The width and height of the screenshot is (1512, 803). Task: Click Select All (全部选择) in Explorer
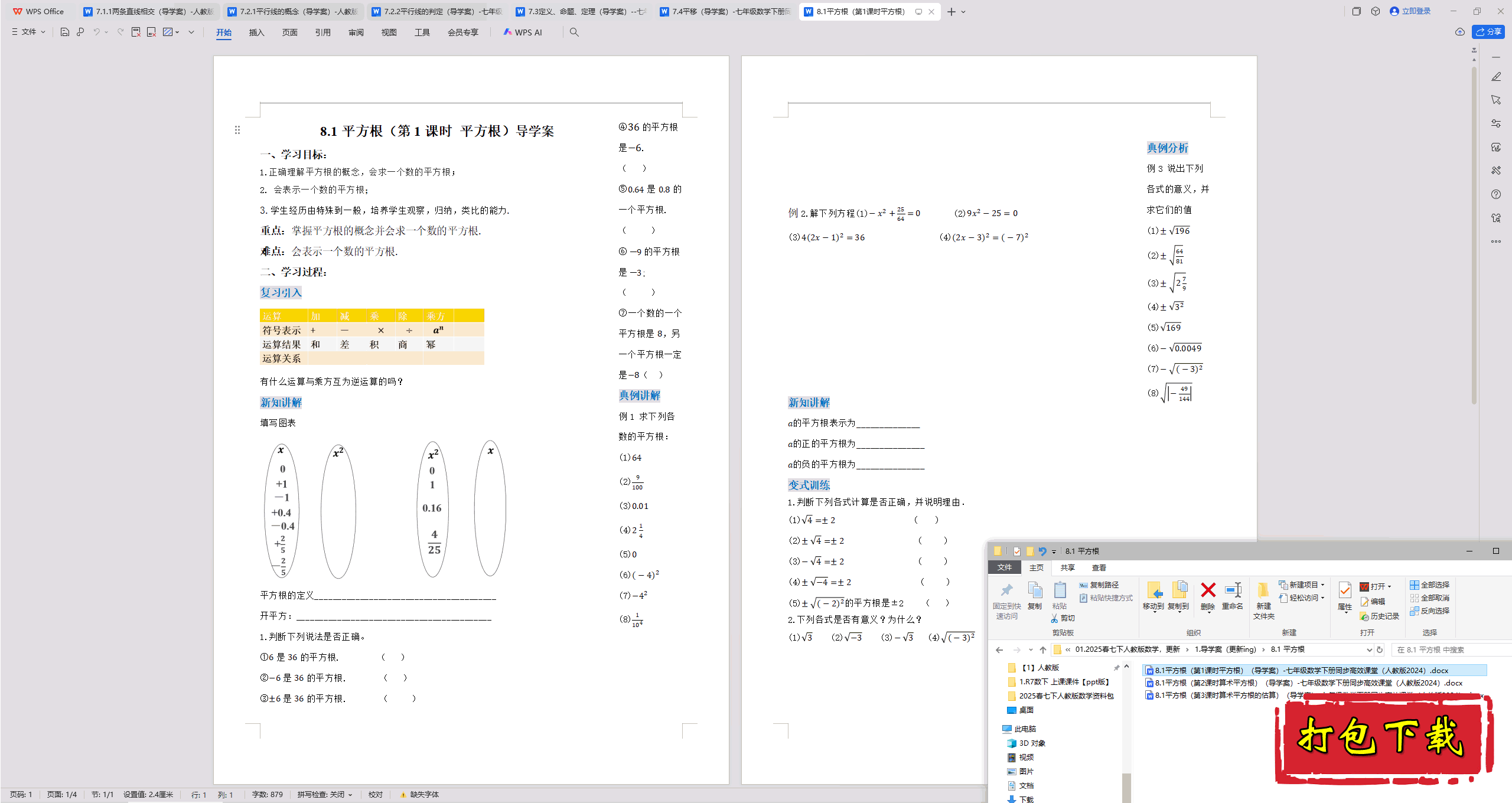[x=1430, y=585]
